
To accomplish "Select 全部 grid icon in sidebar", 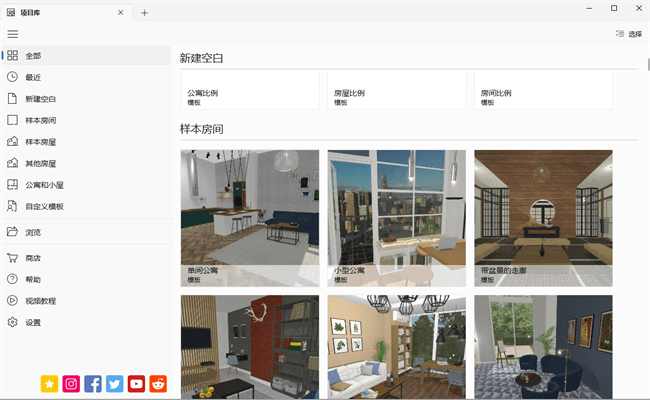I will (12, 56).
